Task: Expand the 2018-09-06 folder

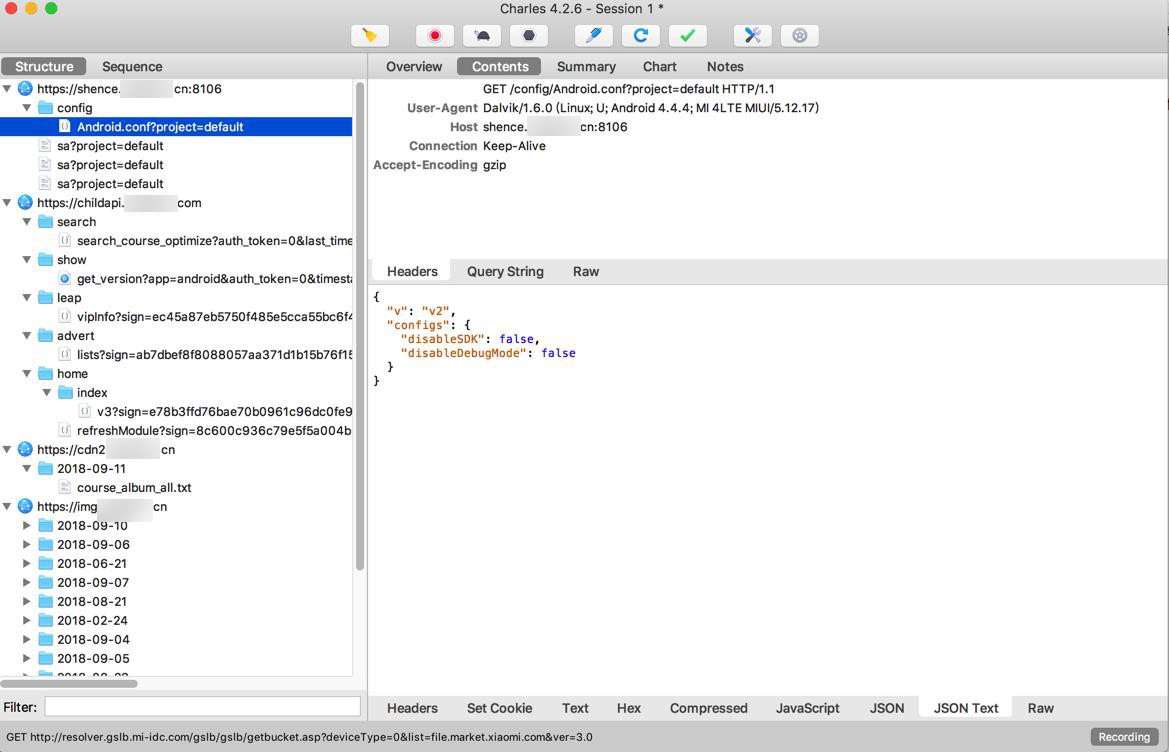Action: [27, 545]
